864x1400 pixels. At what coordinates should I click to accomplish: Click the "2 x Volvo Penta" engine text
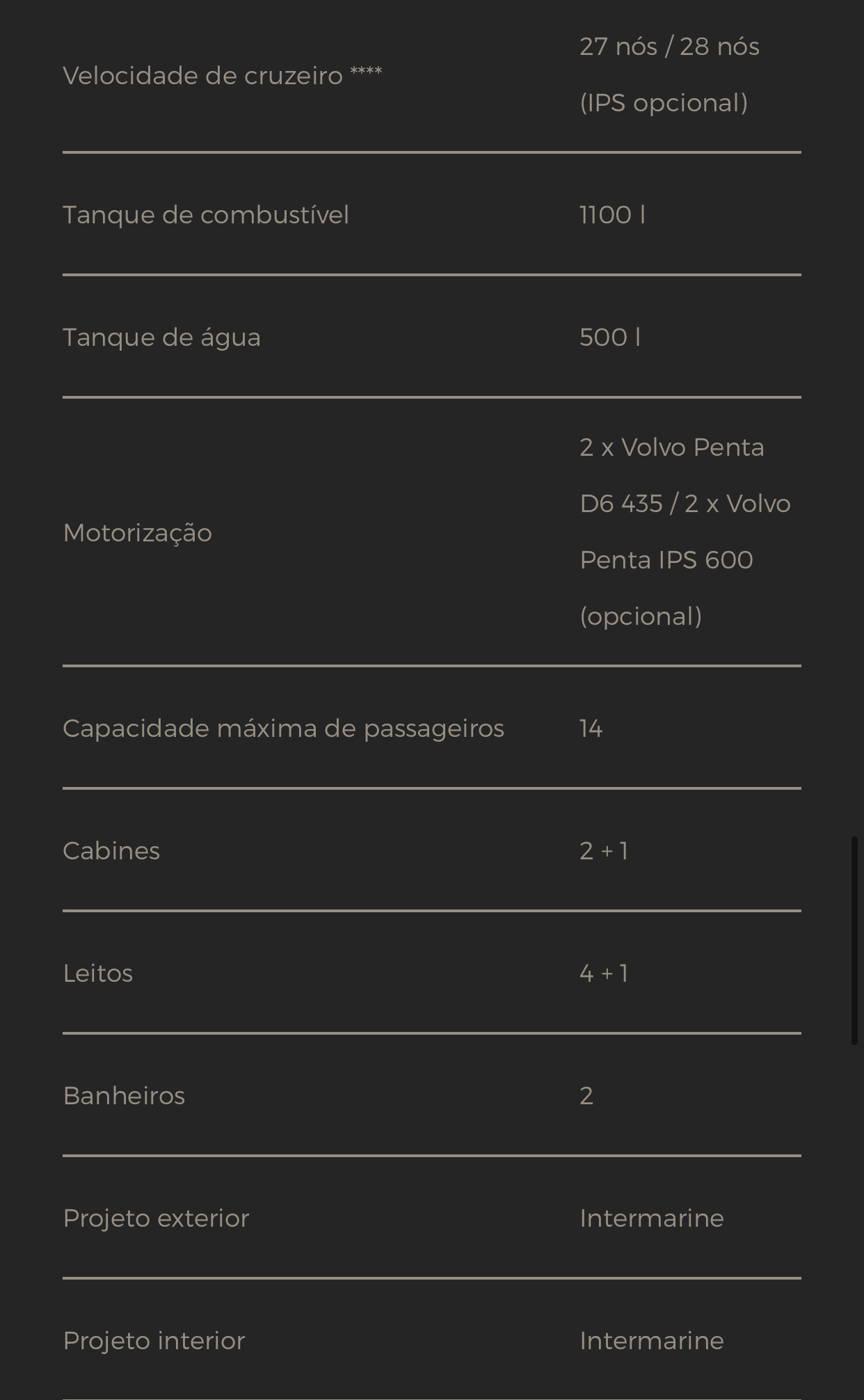(x=671, y=447)
